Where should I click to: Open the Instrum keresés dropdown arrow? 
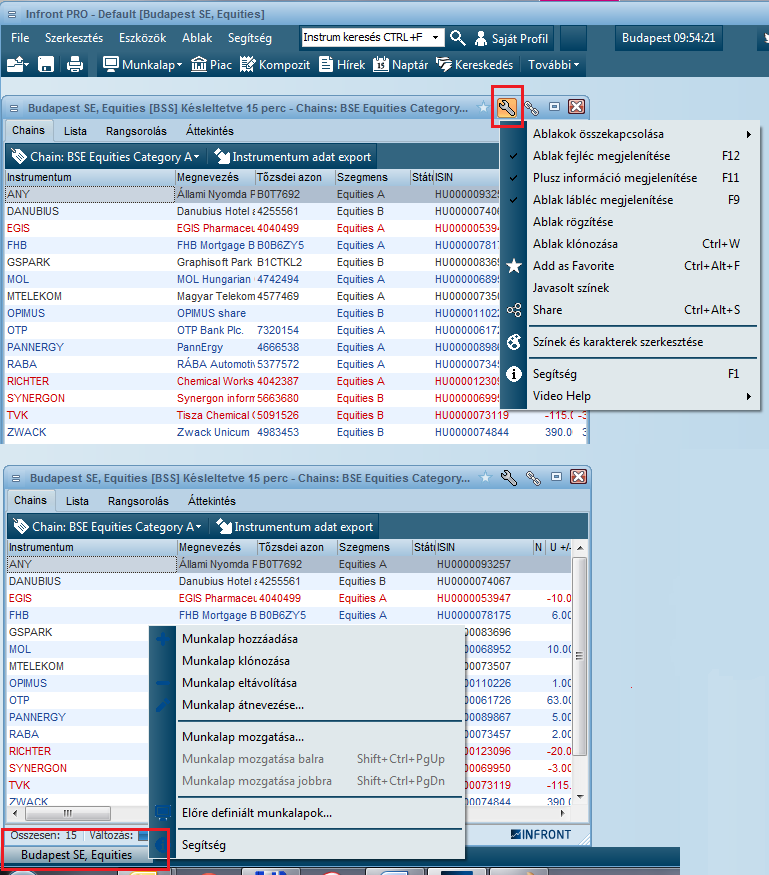point(436,37)
